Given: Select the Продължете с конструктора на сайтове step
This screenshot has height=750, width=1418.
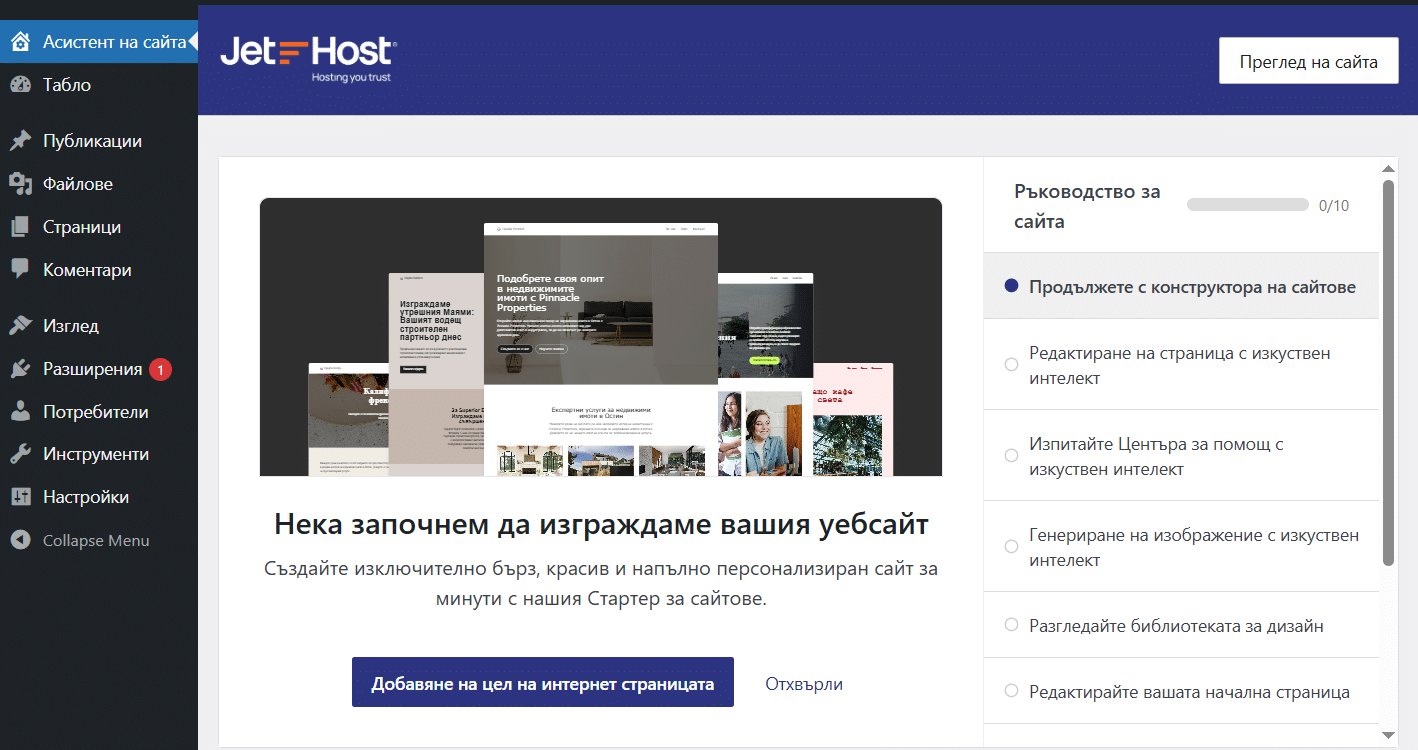Looking at the screenshot, I should 1191,287.
